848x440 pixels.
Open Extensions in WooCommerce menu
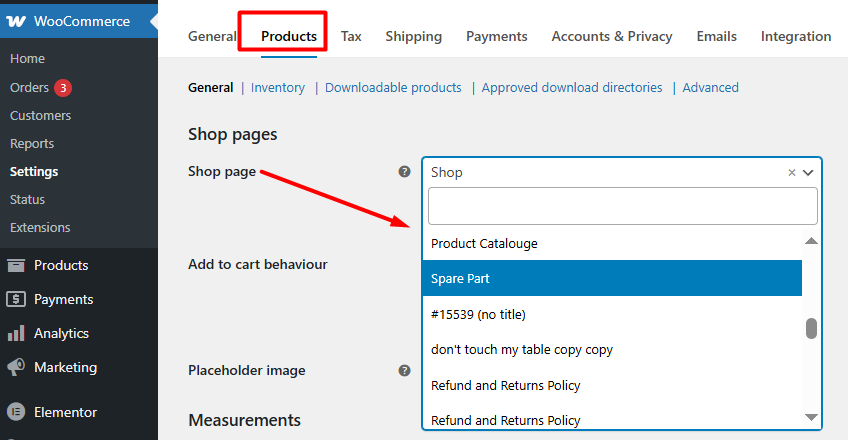[40, 228]
